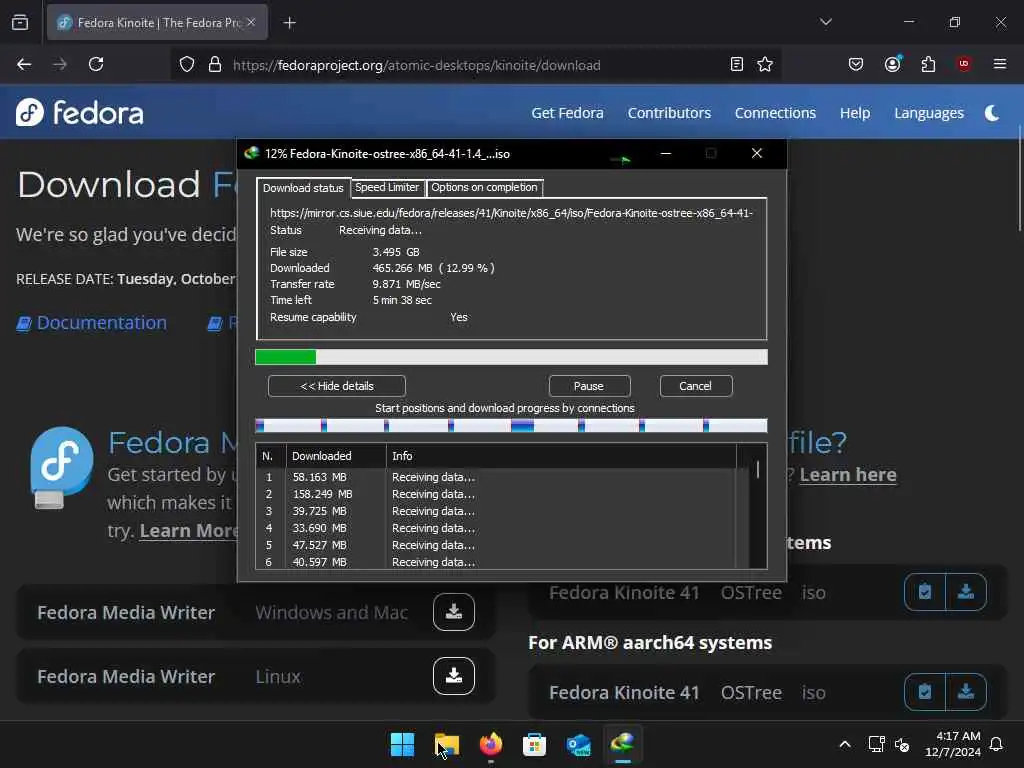Click the Fedora Media Writer drive icon
The height and width of the screenshot is (768, 1024).
[61, 468]
